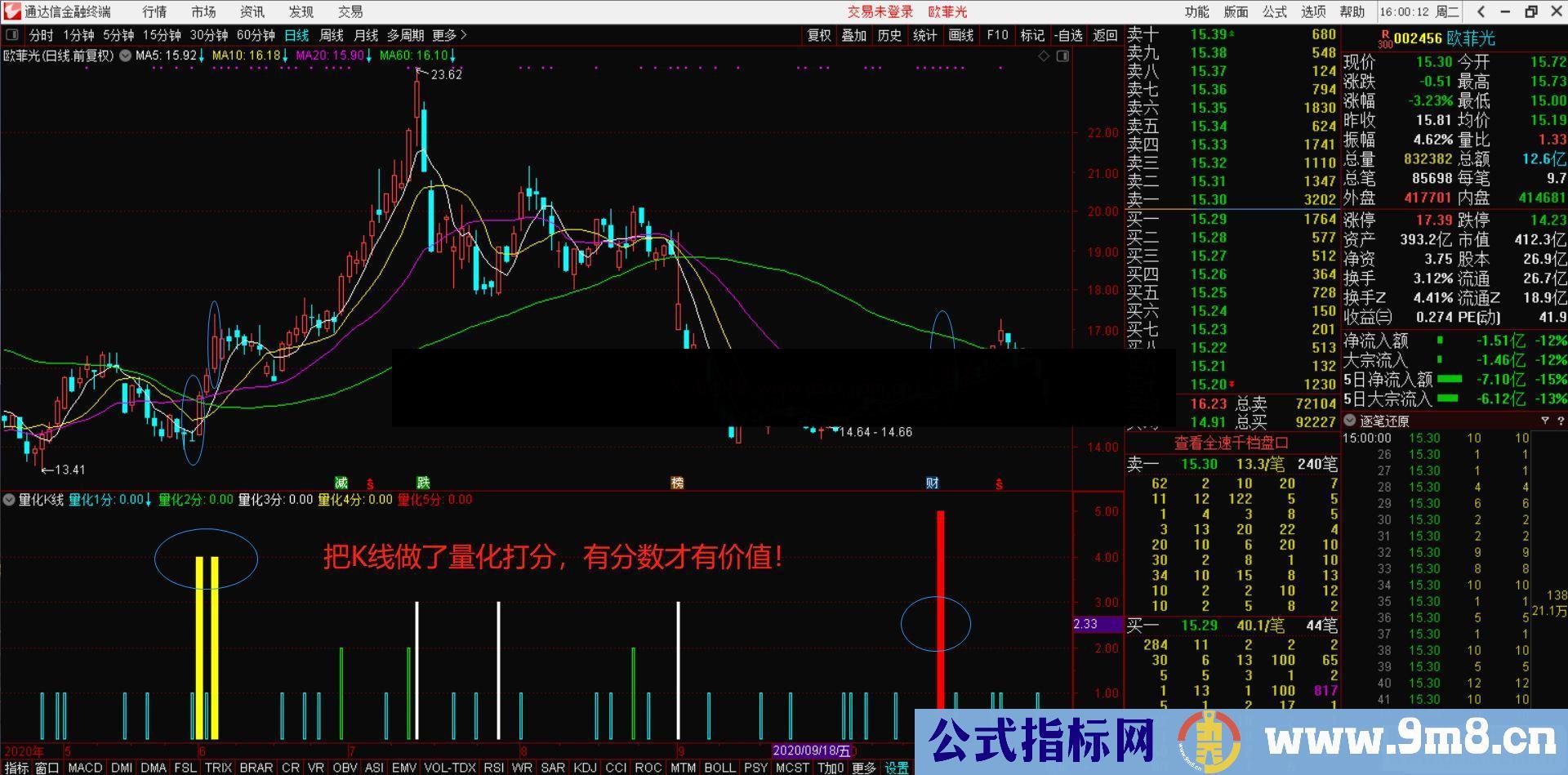Click the -自选 remove watchlist button

pyautogui.click(x=1068, y=35)
